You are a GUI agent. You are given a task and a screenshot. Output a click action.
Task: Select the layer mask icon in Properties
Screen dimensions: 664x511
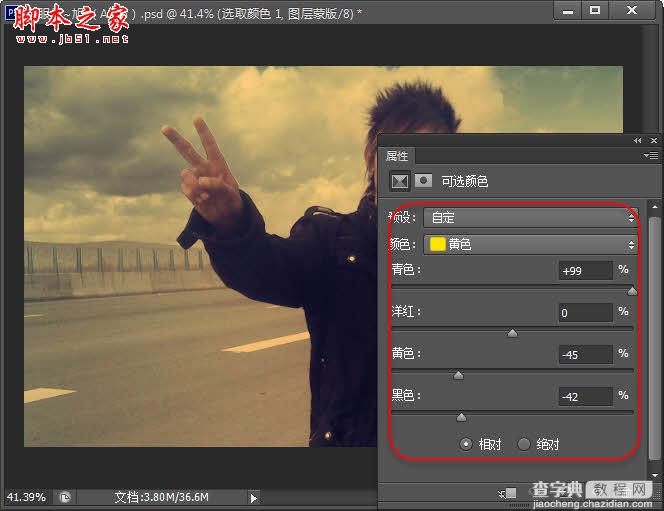pyautogui.click(x=423, y=181)
